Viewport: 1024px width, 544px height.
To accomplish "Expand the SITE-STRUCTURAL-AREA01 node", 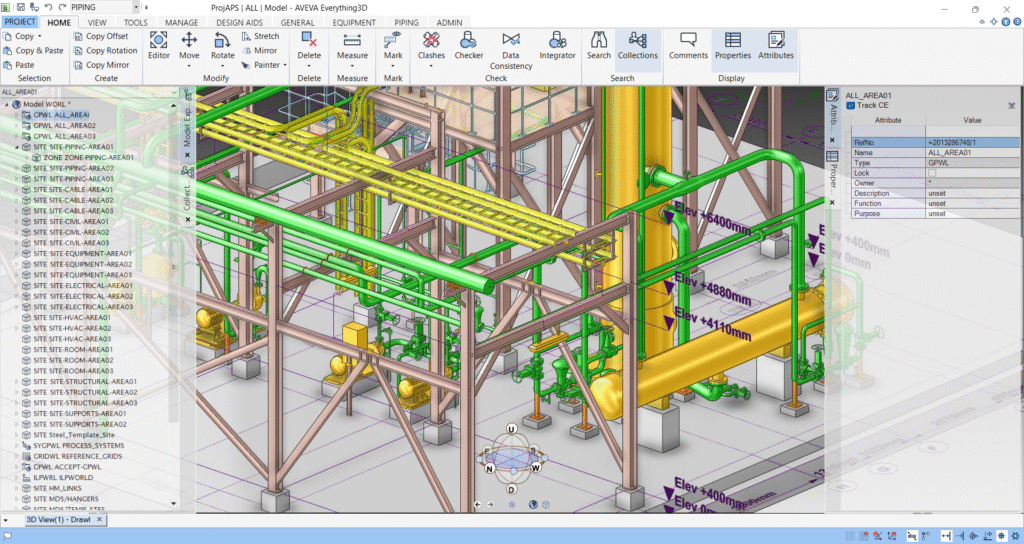I will (x=18, y=381).
